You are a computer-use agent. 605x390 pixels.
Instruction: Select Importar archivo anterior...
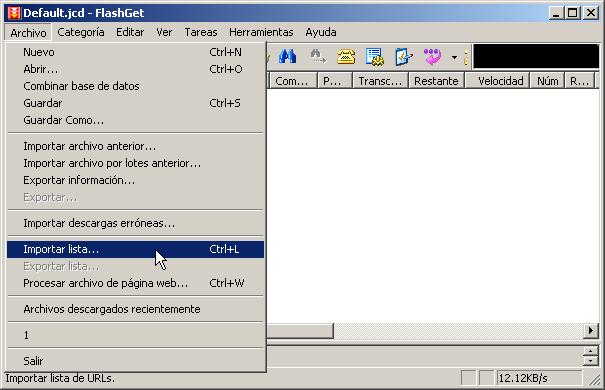pyautogui.click(x=135, y=146)
